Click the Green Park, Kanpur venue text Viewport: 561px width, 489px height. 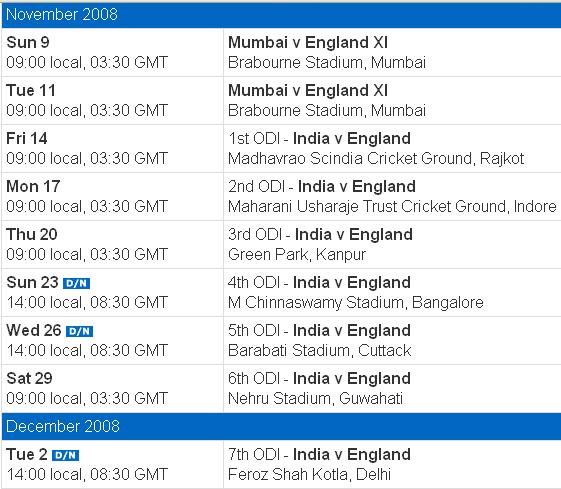click(x=297, y=255)
